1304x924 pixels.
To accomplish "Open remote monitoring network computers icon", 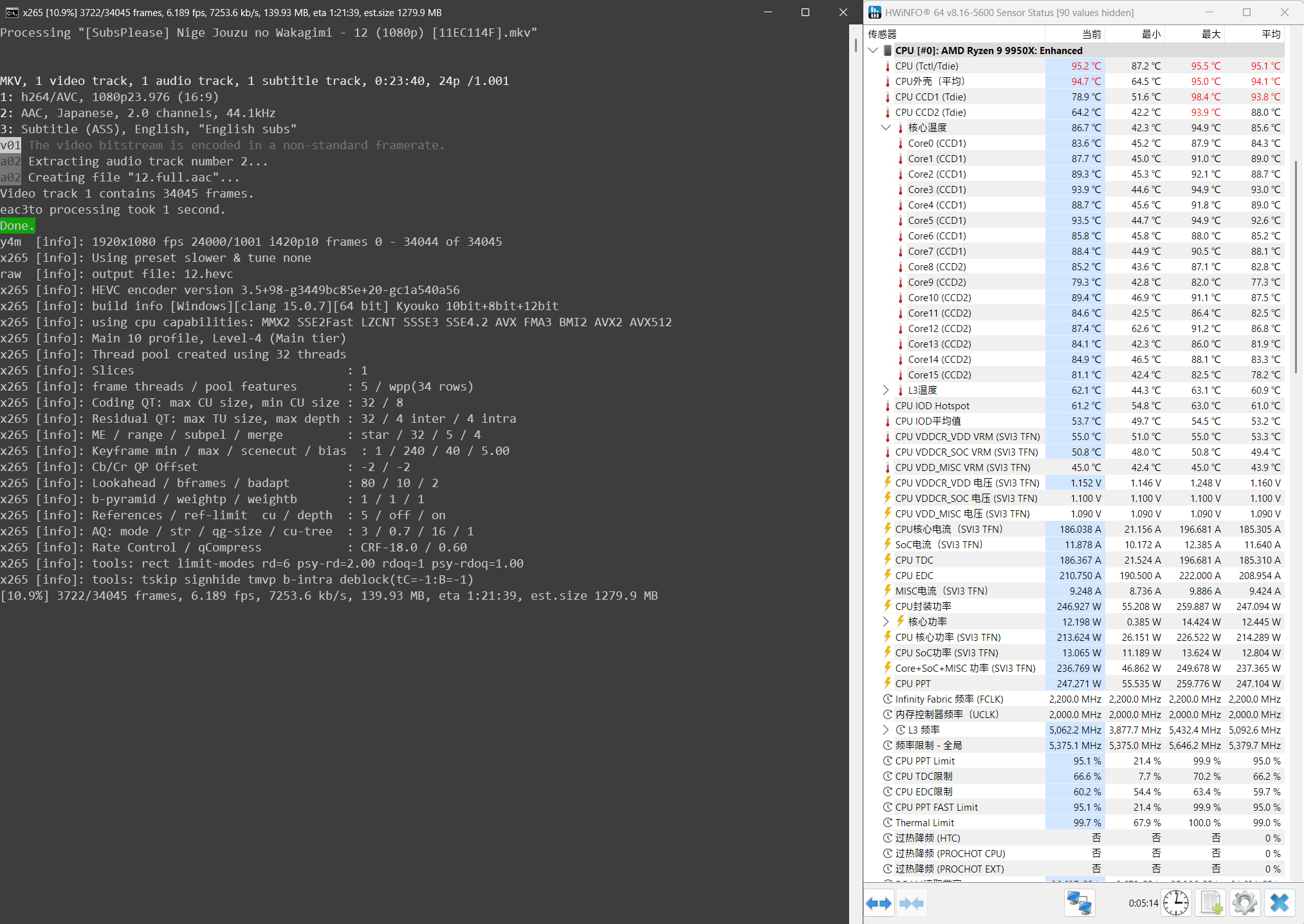I will (x=1079, y=903).
